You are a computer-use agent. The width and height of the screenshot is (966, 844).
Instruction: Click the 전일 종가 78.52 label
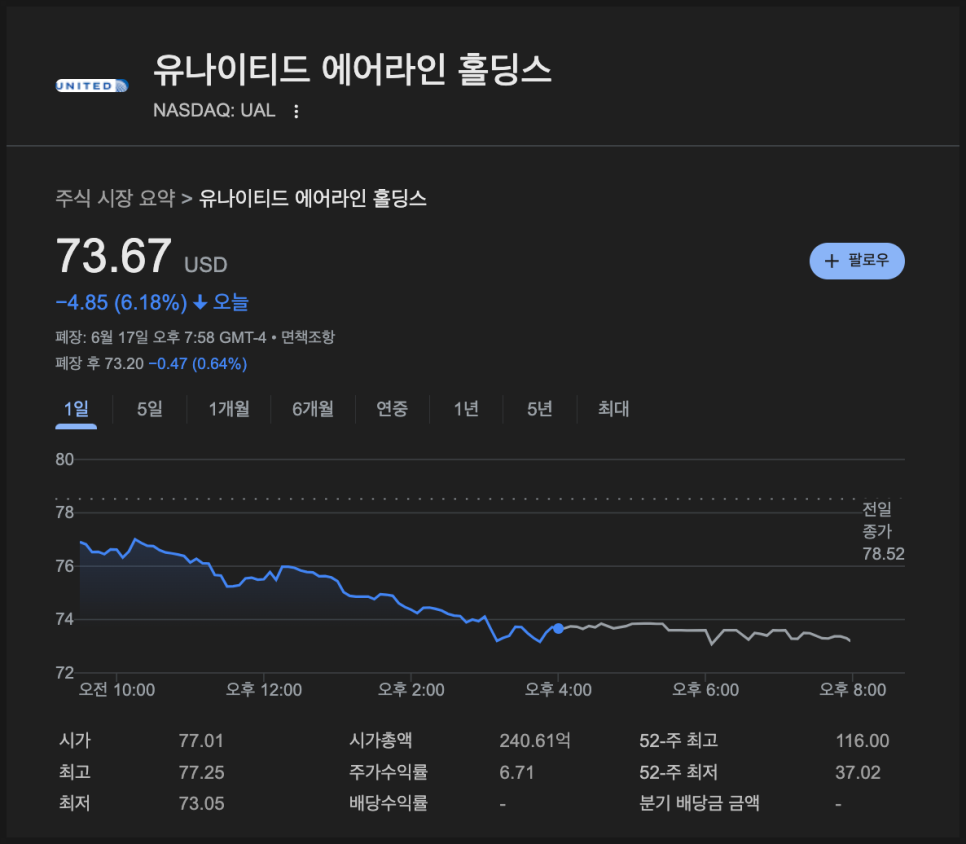coord(883,531)
